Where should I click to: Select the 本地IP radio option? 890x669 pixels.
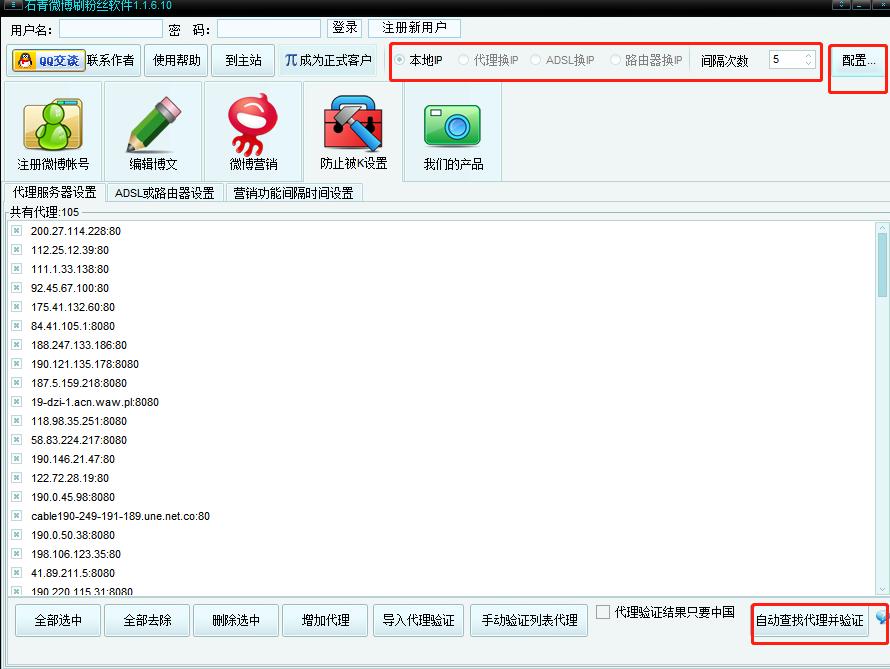(400, 60)
